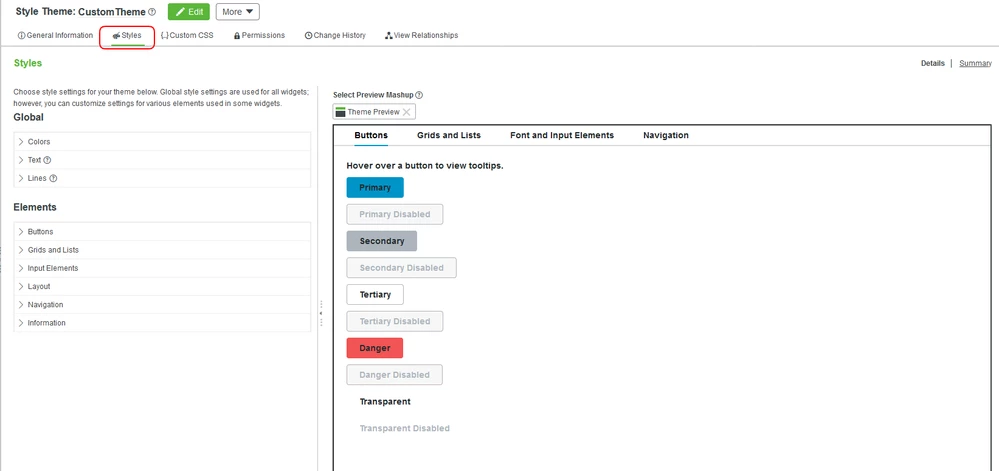Click the Transparent Disabled button
This screenshot has width=999, height=471.
(405, 428)
